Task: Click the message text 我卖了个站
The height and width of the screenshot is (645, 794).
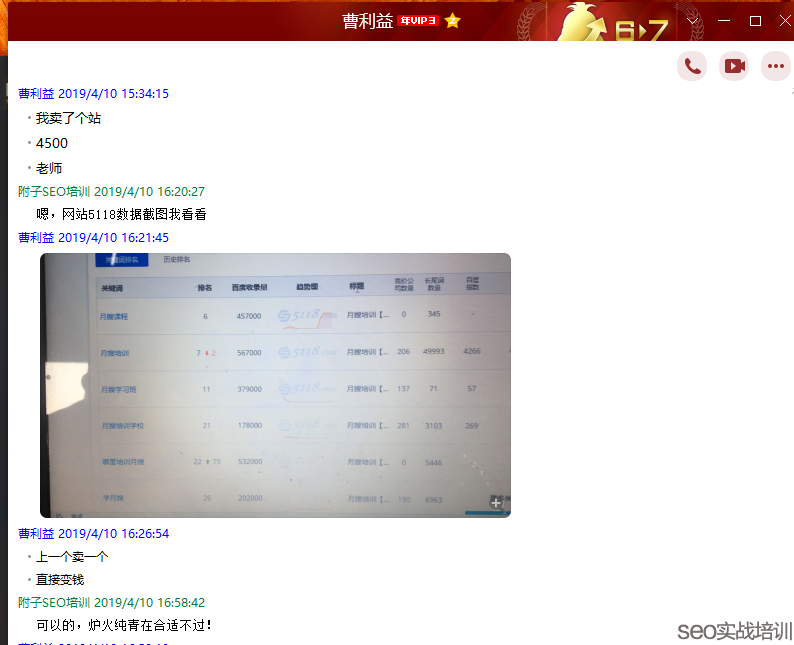Action: pyautogui.click(x=68, y=118)
